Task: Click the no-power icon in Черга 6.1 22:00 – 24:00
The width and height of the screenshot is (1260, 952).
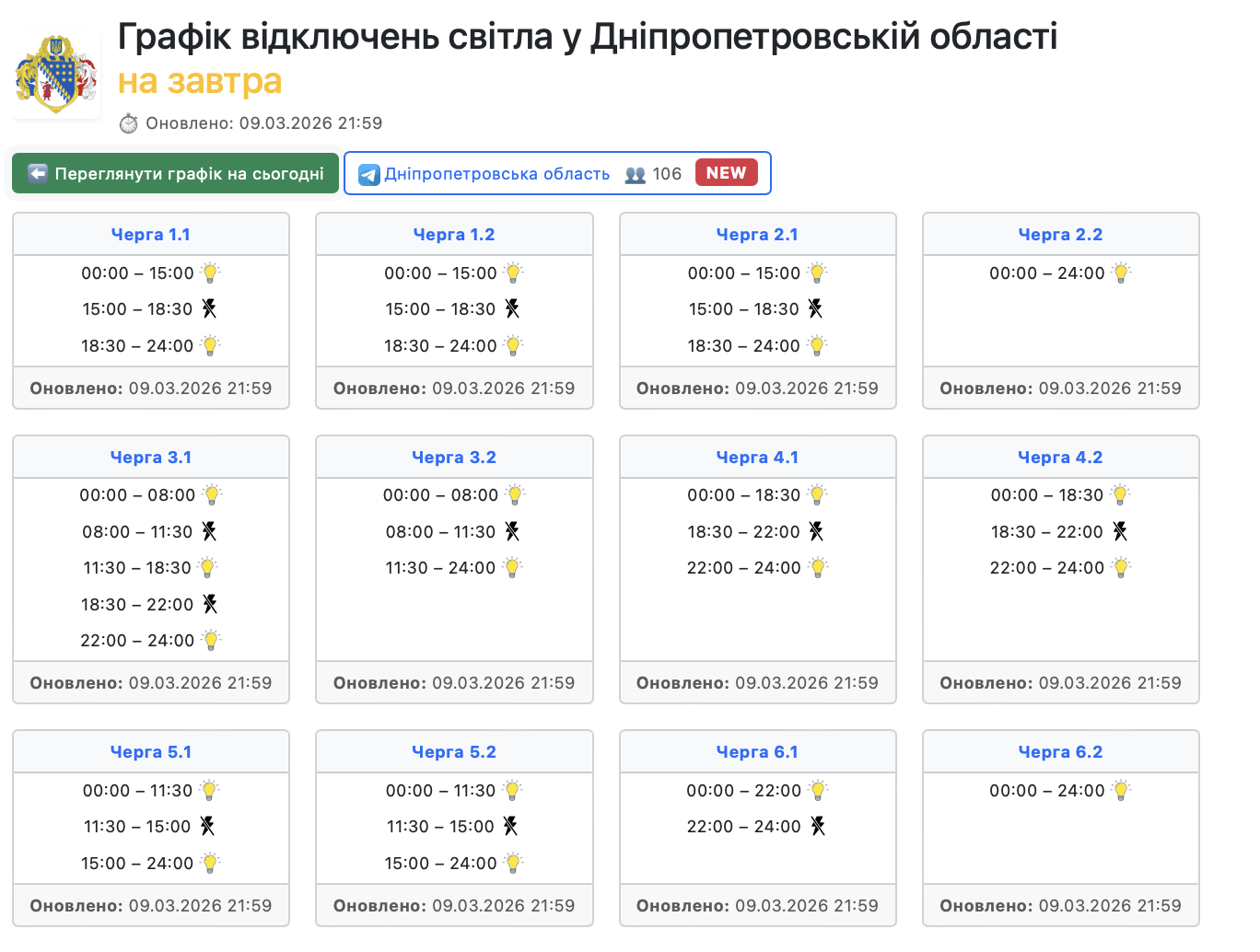Action: 817,827
